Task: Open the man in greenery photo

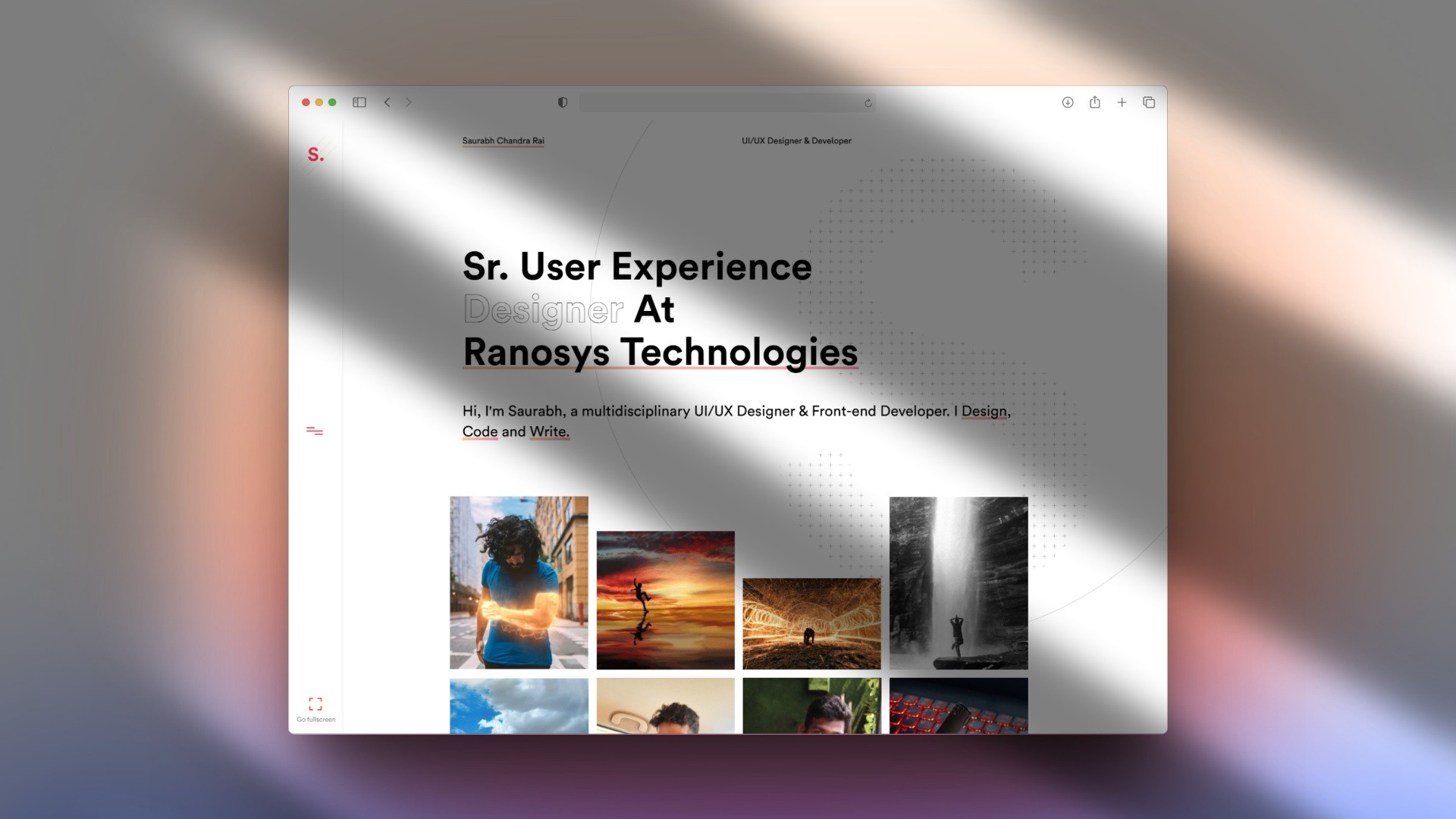Action: pyautogui.click(x=812, y=706)
